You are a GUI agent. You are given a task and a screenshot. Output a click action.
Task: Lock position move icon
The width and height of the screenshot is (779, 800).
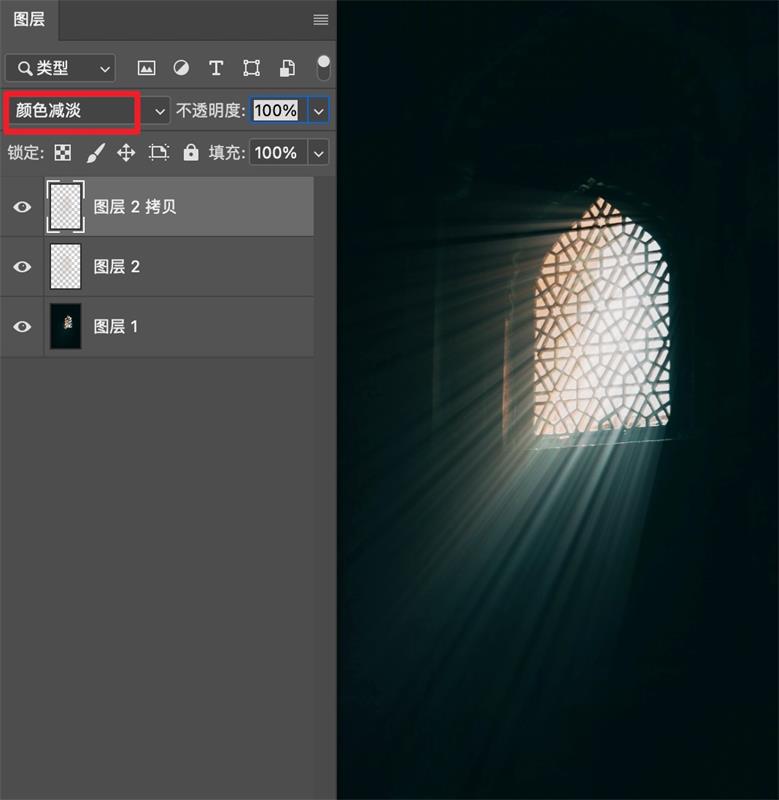[x=126, y=153]
